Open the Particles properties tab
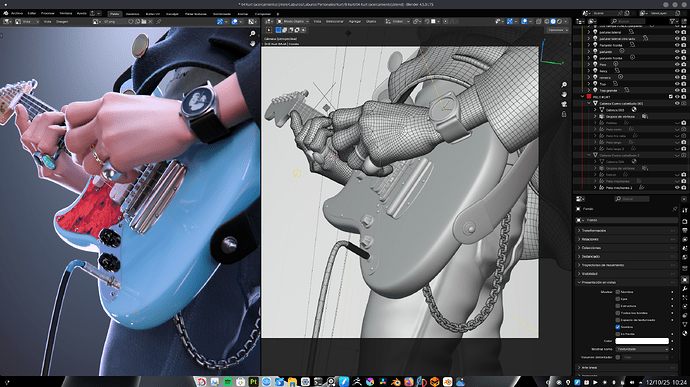Screen dimensions: 690x387 [x=685, y=297]
